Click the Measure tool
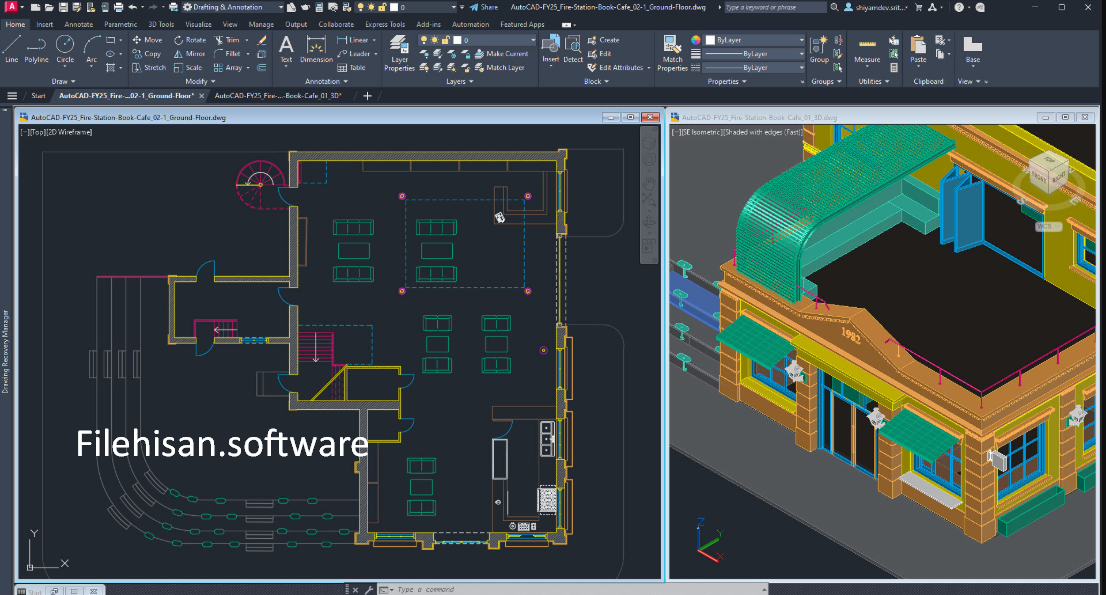Viewport: 1106px width, 595px height. point(867,49)
